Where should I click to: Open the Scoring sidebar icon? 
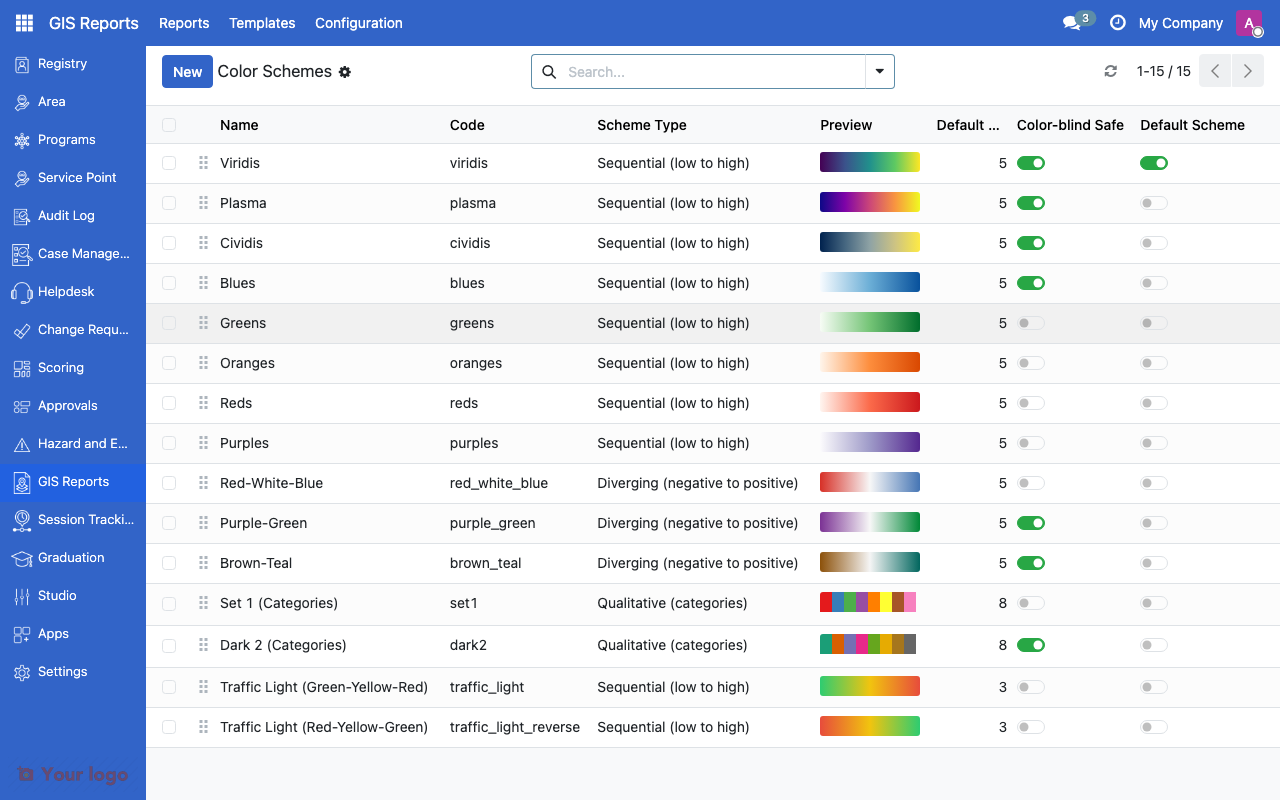click(22, 368)
